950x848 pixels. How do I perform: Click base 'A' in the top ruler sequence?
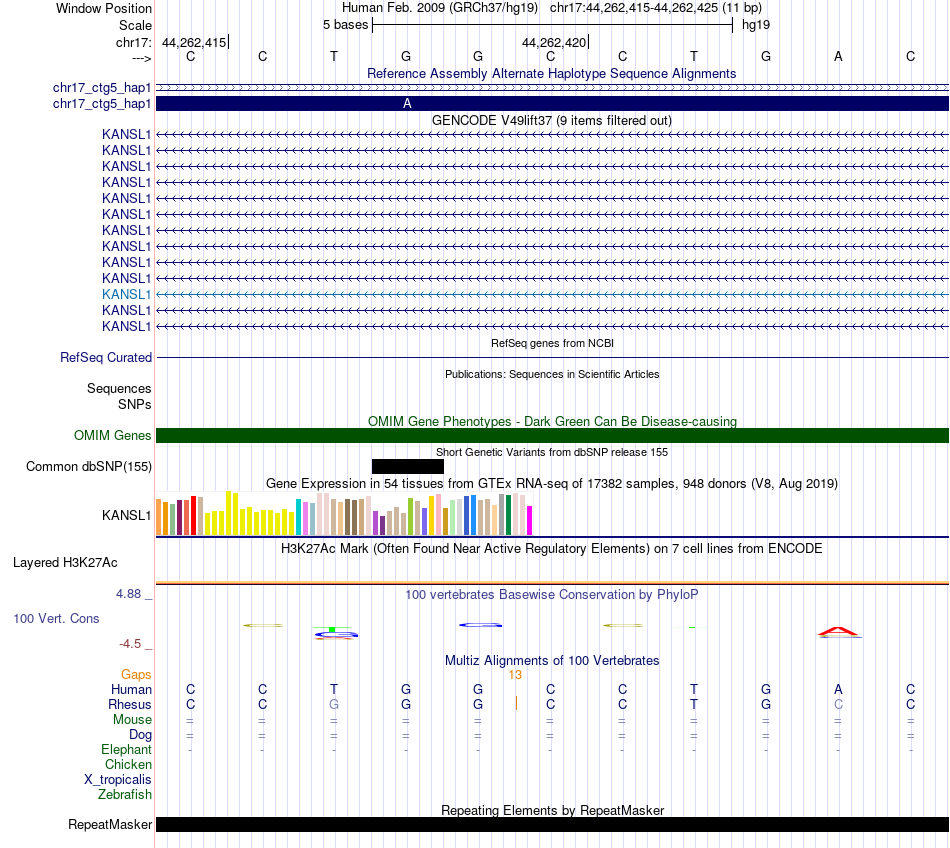pos(838,56)
